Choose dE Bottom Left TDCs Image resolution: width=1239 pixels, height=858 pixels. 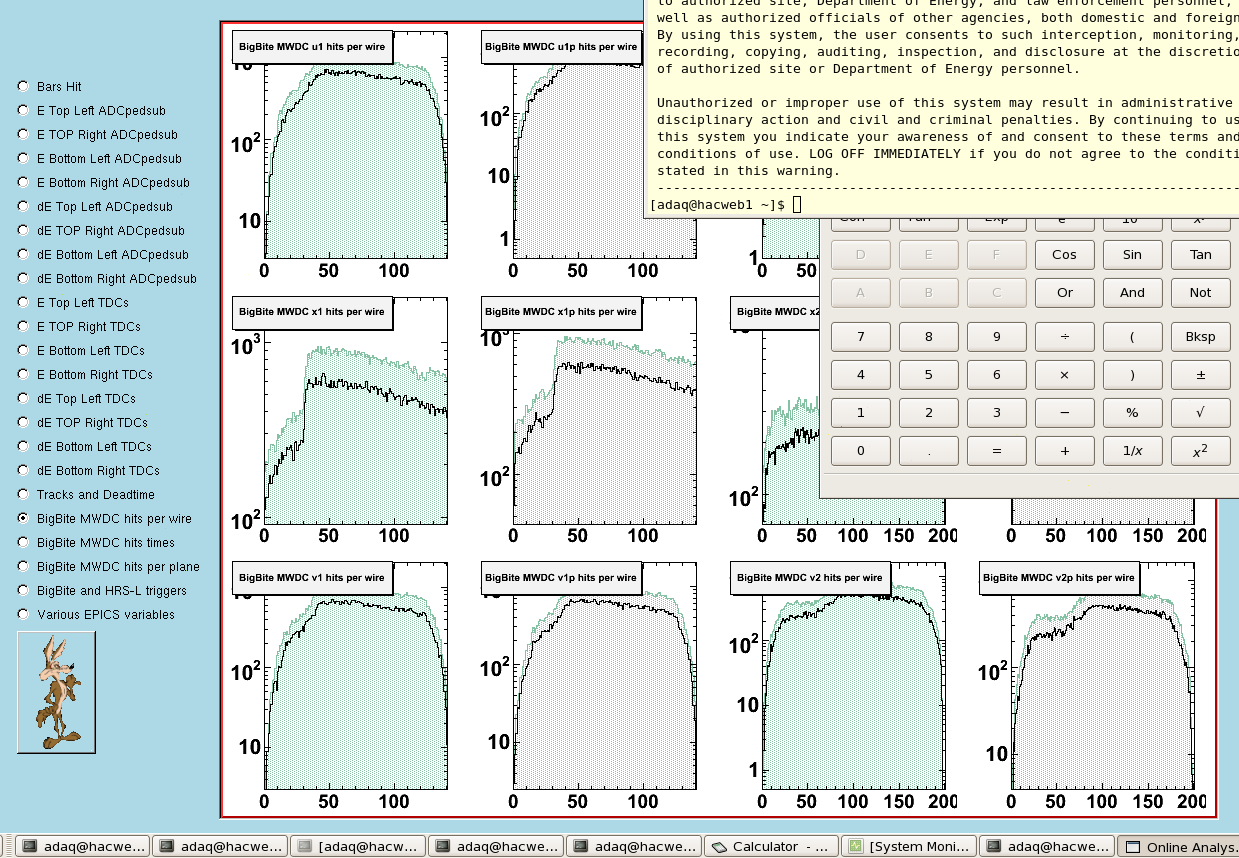point(23,447)
